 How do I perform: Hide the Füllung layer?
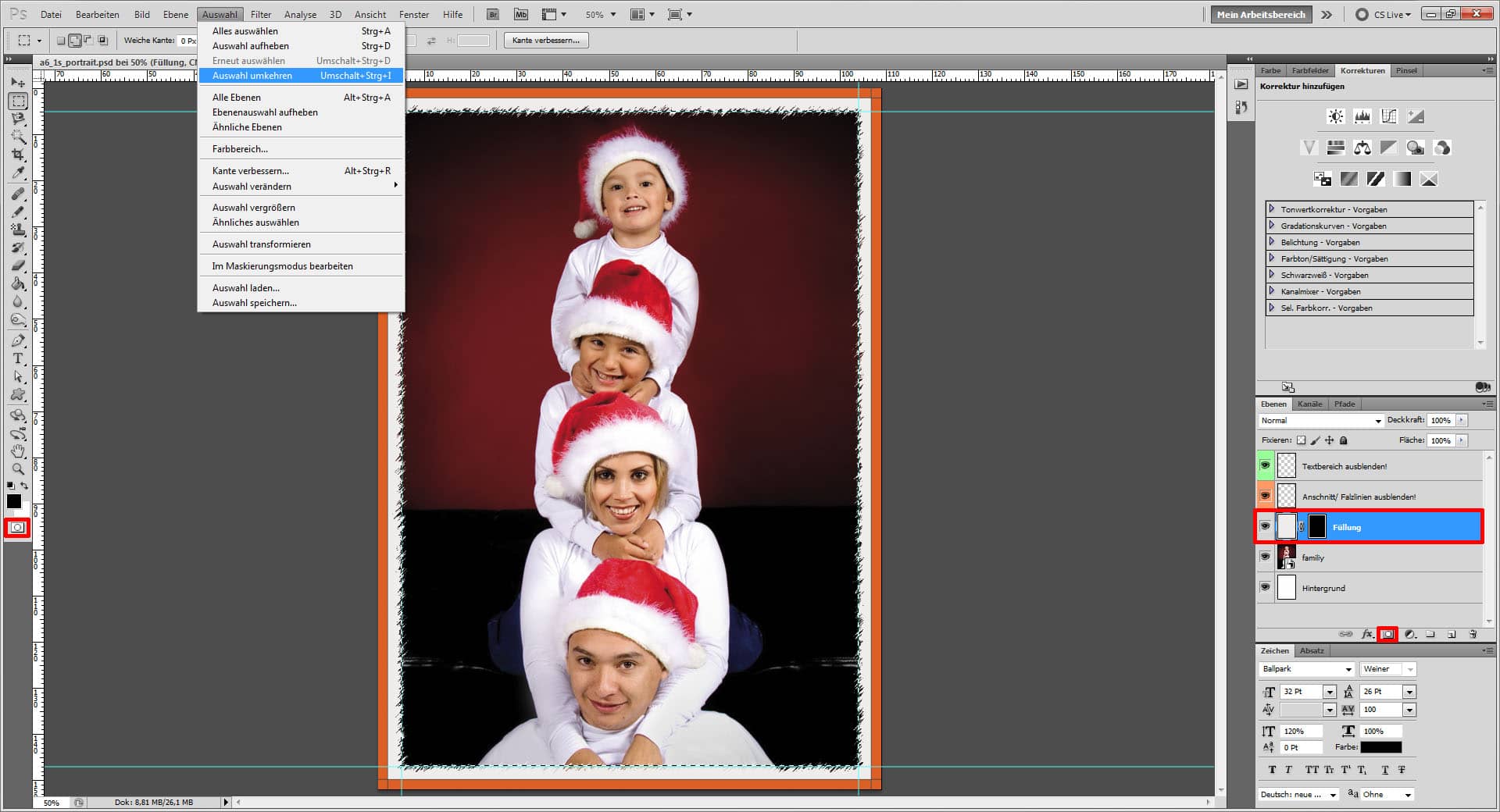[x=1266, y=526]
